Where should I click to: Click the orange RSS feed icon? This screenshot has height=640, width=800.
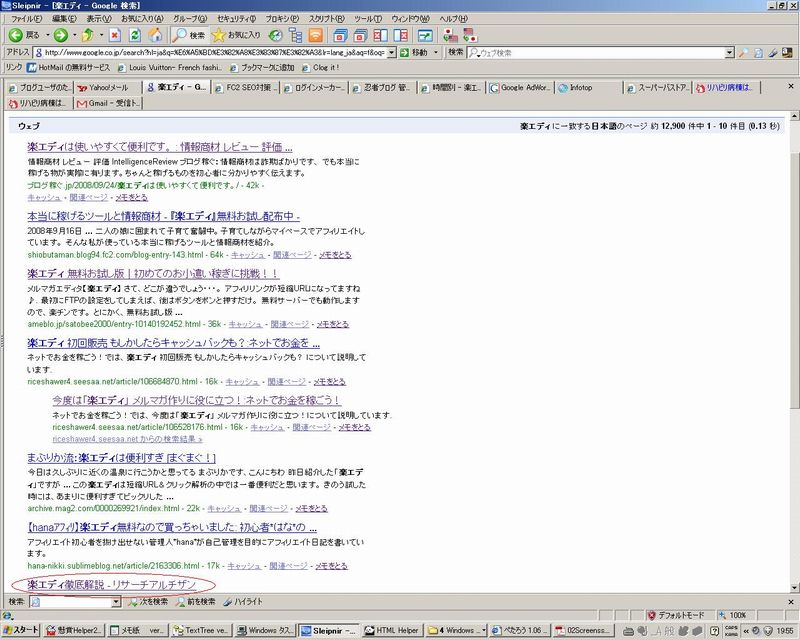coord(316,35)
